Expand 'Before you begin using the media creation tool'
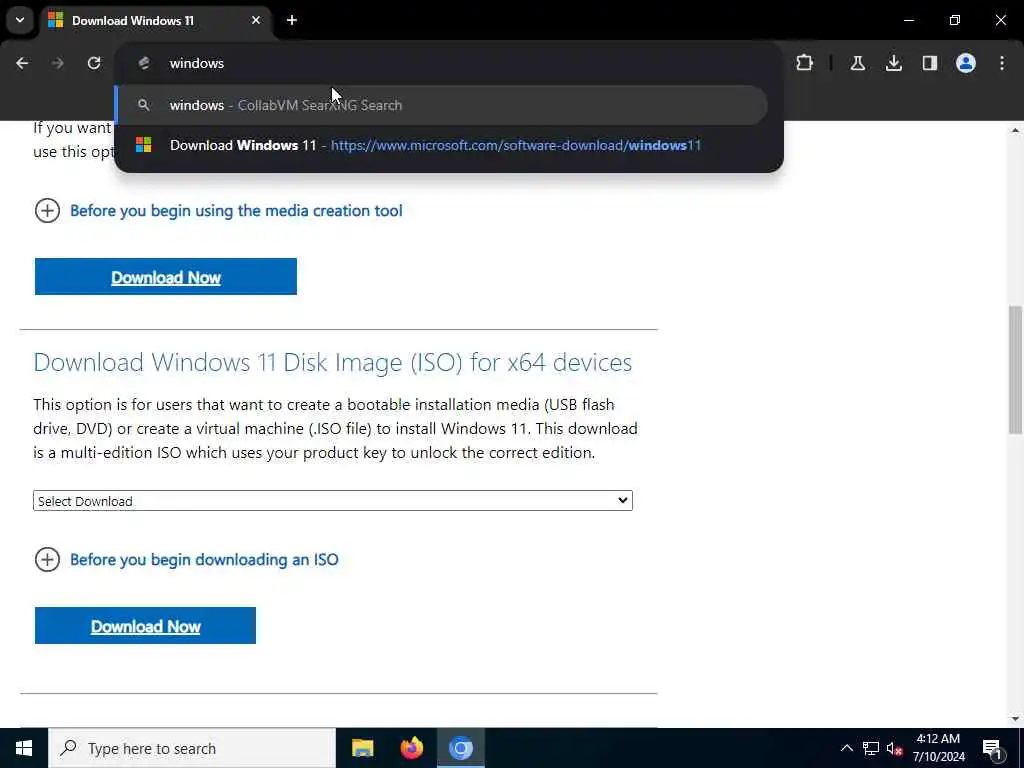 (219, 211)
